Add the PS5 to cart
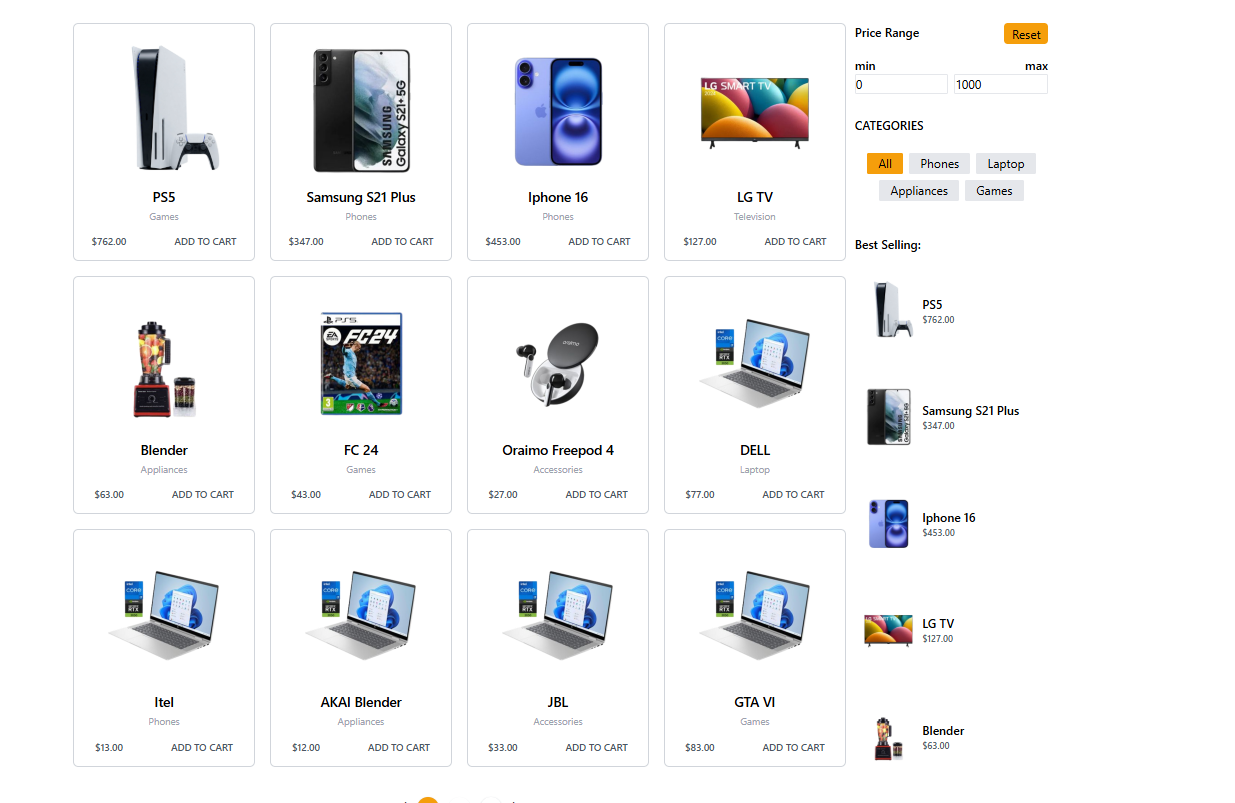 205,242
